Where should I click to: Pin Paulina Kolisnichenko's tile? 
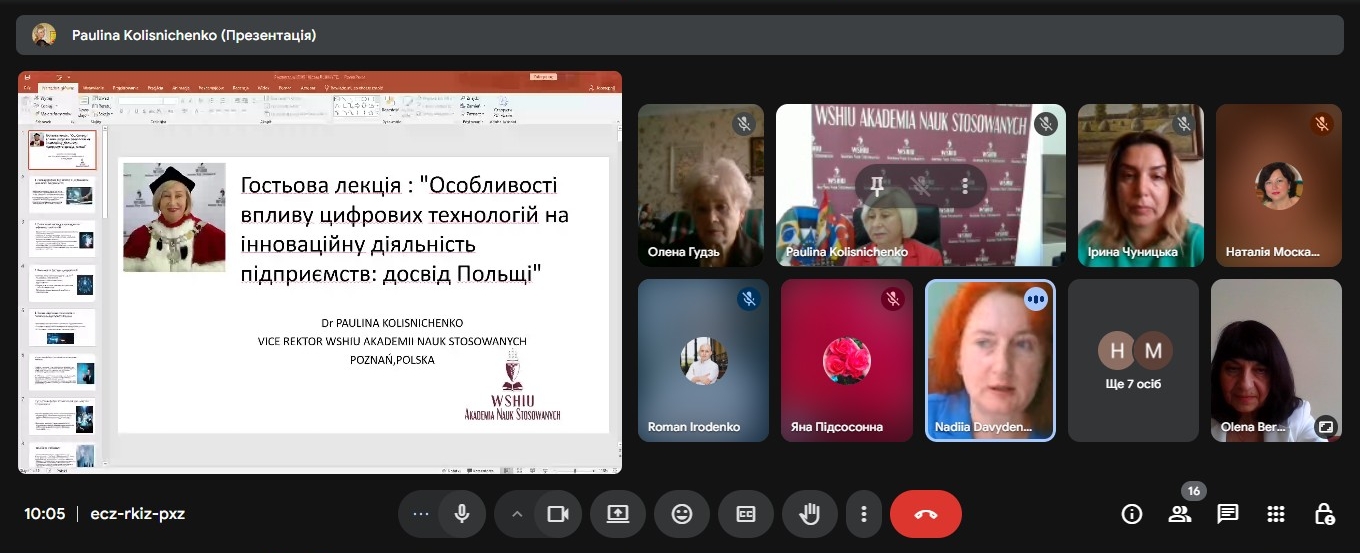(x=877, y=186)
